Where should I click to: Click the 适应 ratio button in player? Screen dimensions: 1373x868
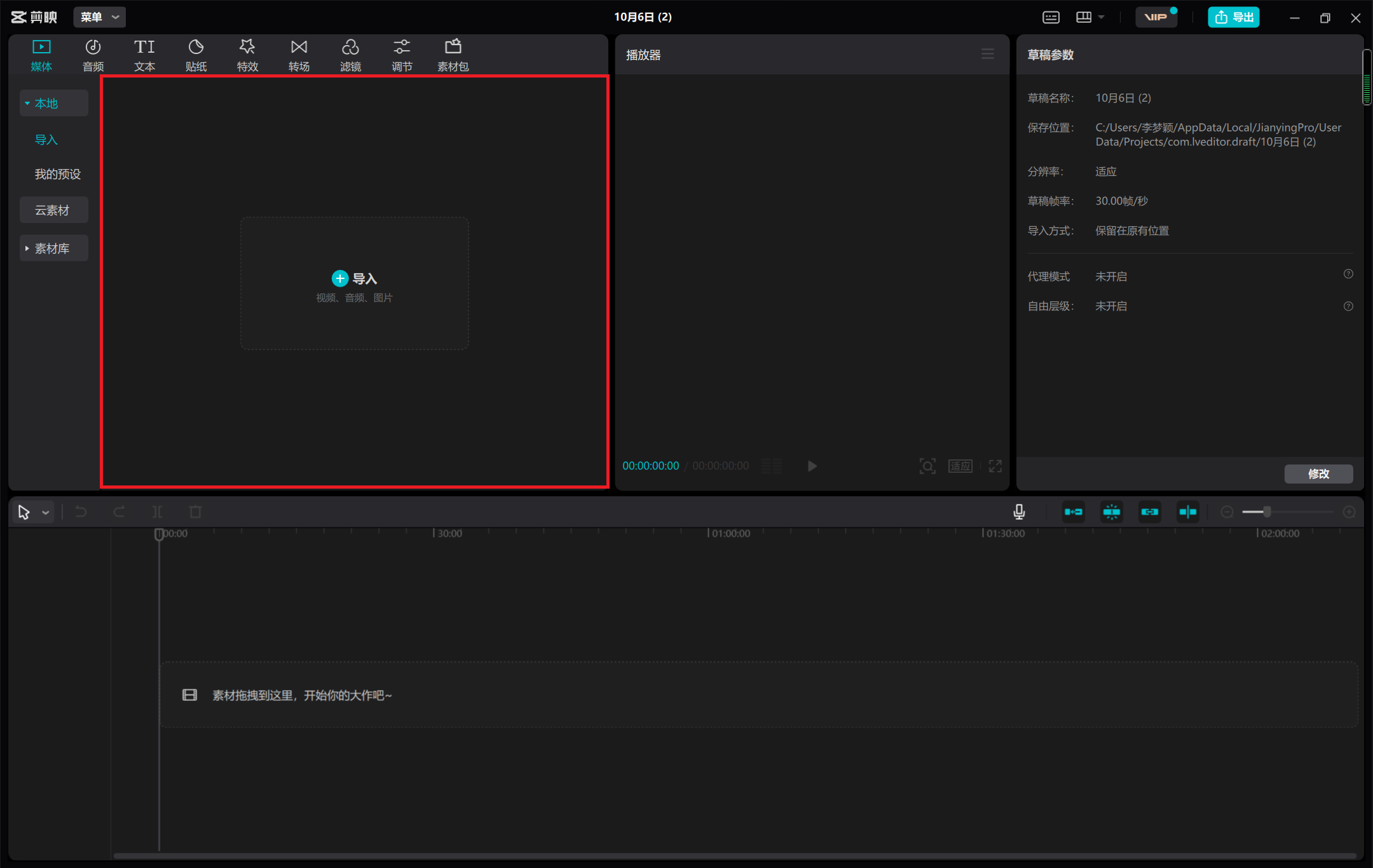tap(960, 466)
